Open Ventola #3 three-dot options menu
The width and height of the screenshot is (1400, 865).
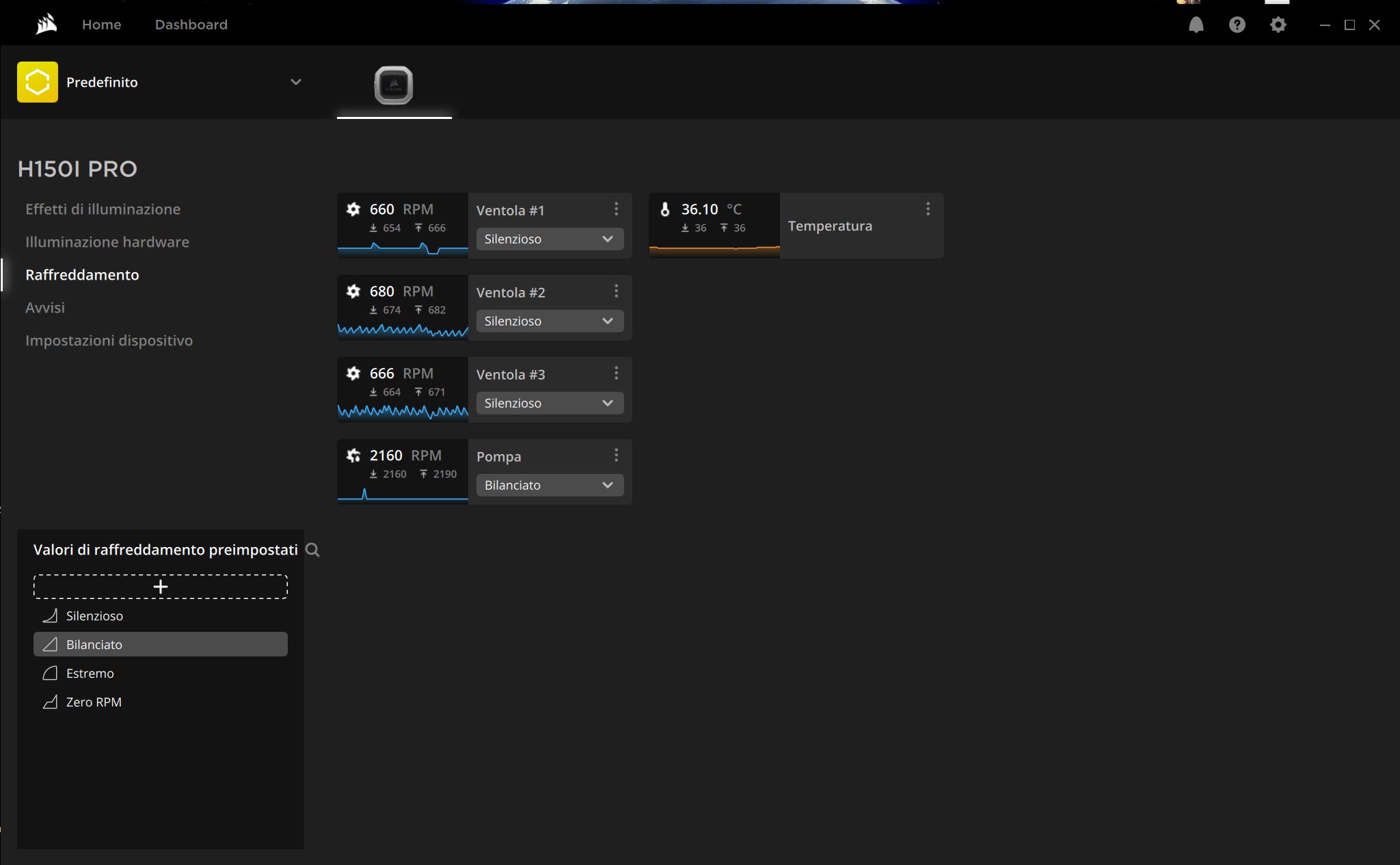(x=616, y=373)
